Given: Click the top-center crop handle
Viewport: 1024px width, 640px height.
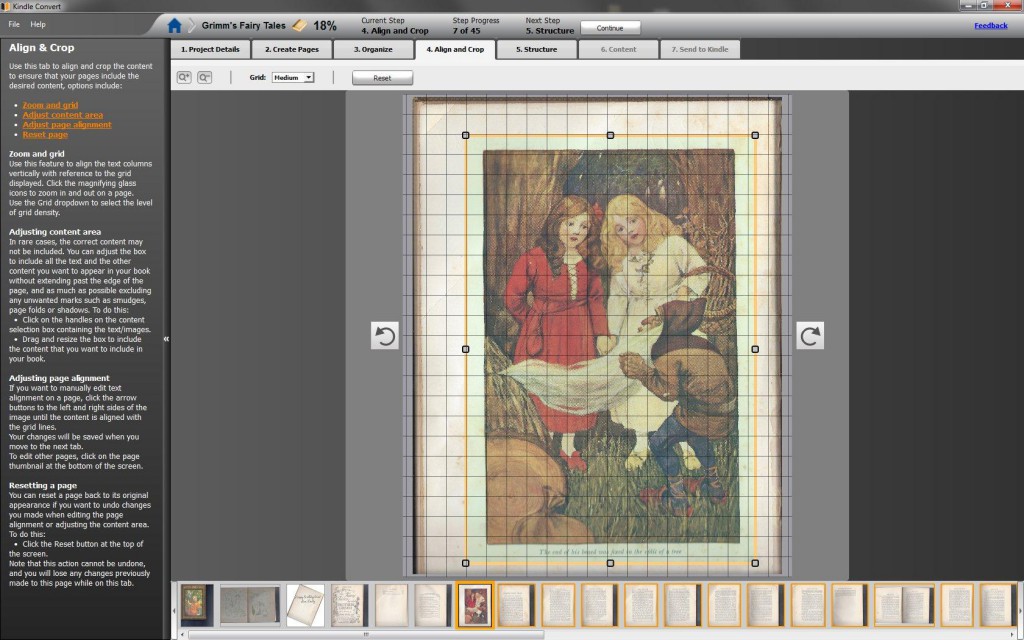Looking at the screenshot, I should 610,135.
